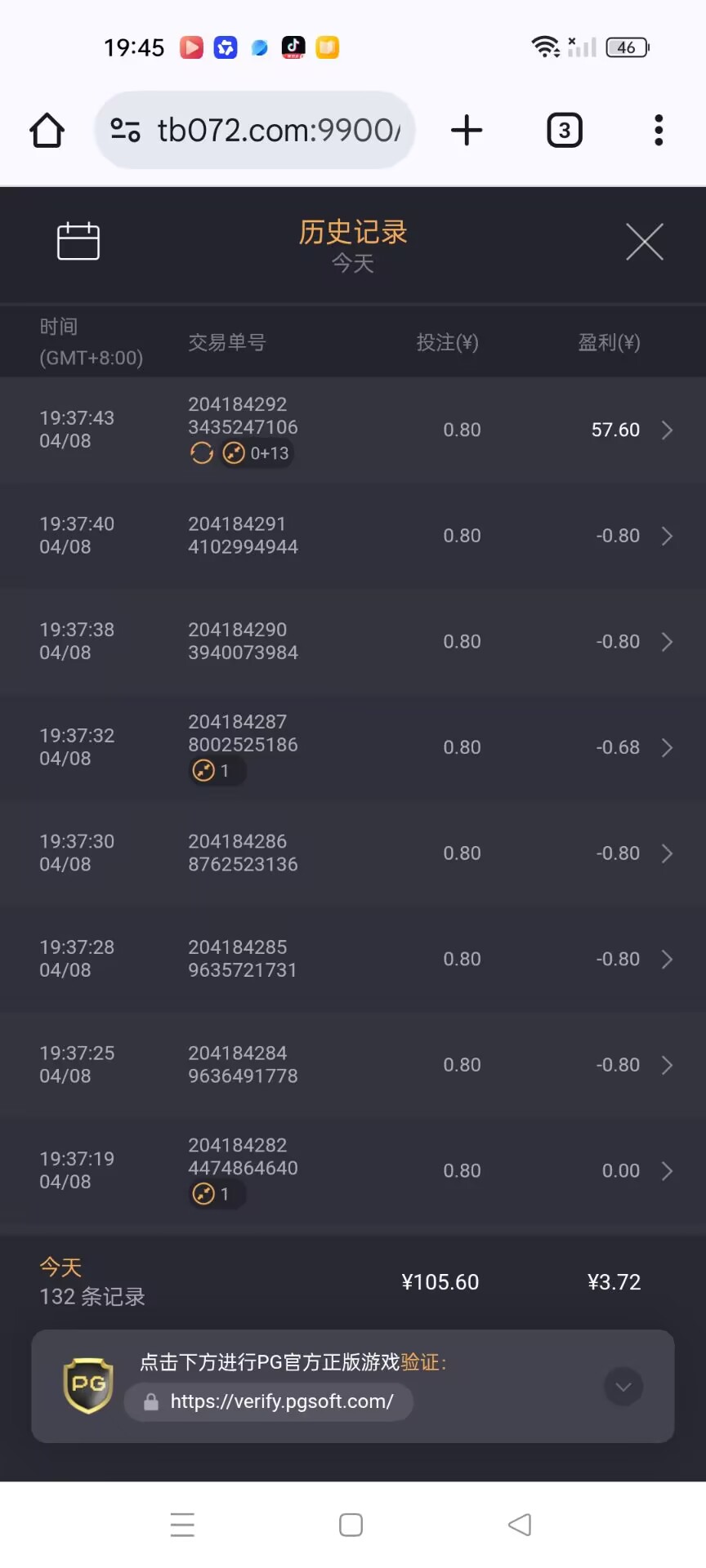
Task: Expand the 19:37:40 record chevron
Action: pyautogui.click(x=667, y=536)
